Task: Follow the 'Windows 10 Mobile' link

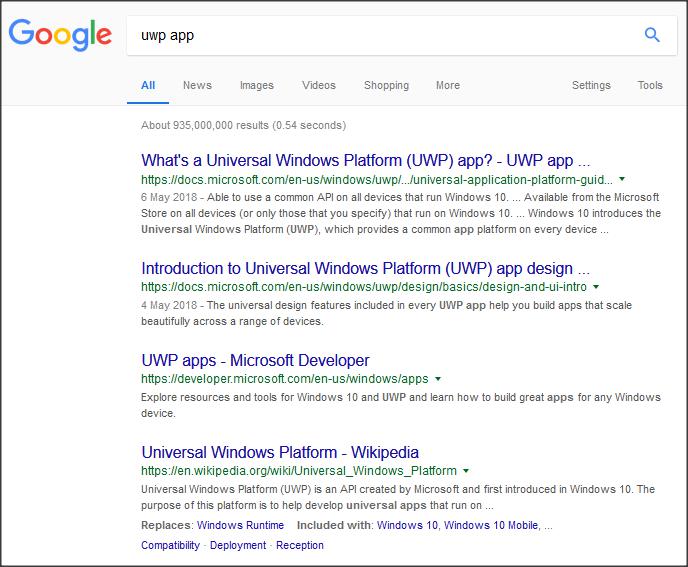Action: (491, 525)
